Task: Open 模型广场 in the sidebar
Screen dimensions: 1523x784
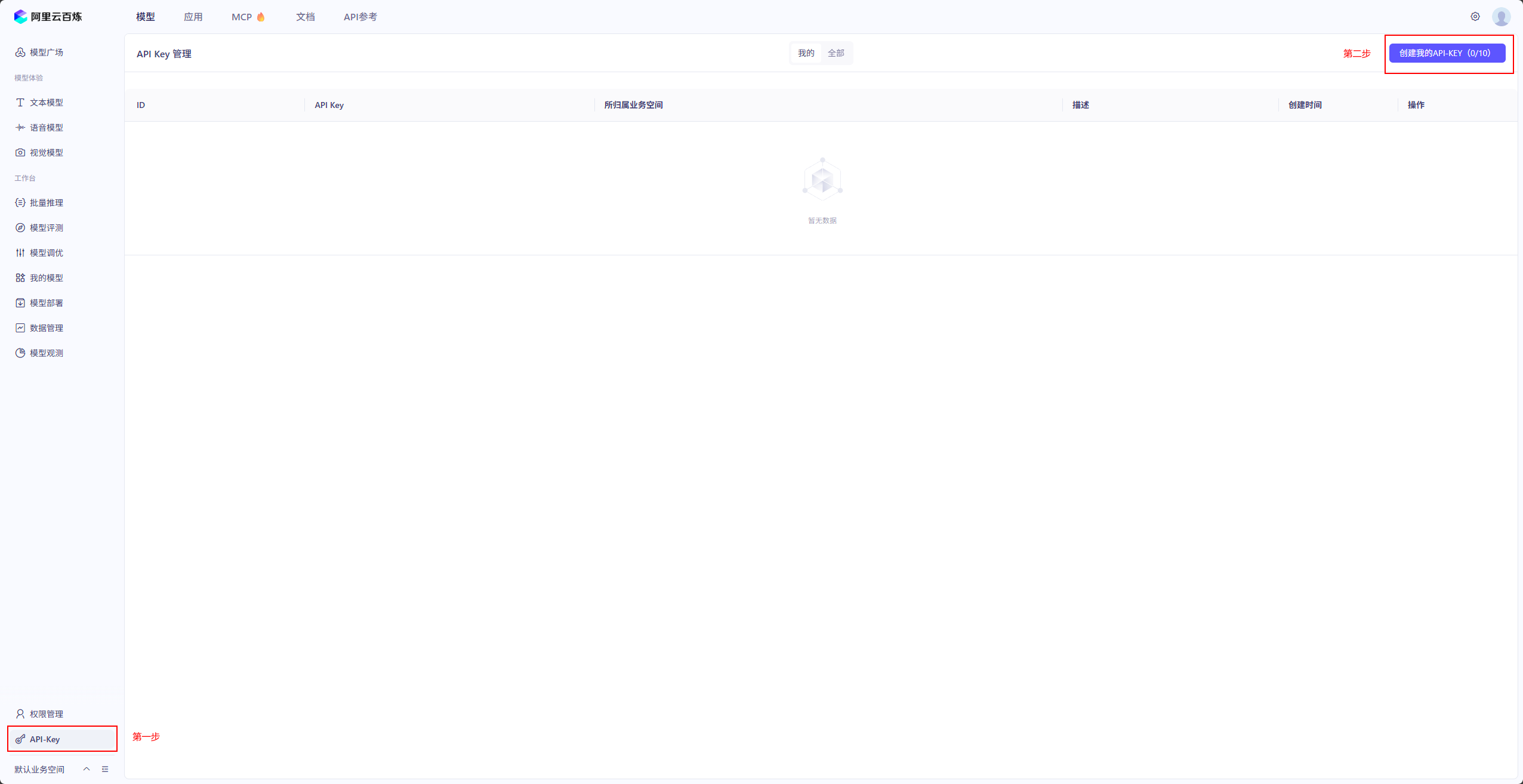Action: click(46, 53)
